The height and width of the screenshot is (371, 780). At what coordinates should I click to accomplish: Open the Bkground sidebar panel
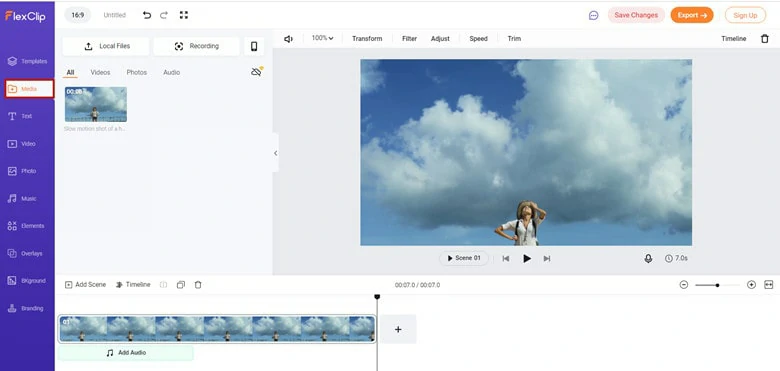(x=26, y=281)
